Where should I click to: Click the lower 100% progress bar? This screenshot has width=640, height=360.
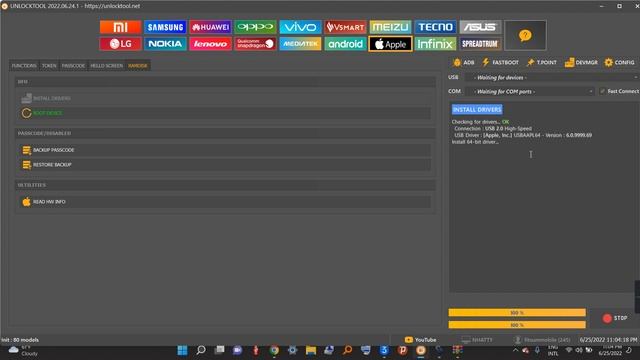(517, 325)
